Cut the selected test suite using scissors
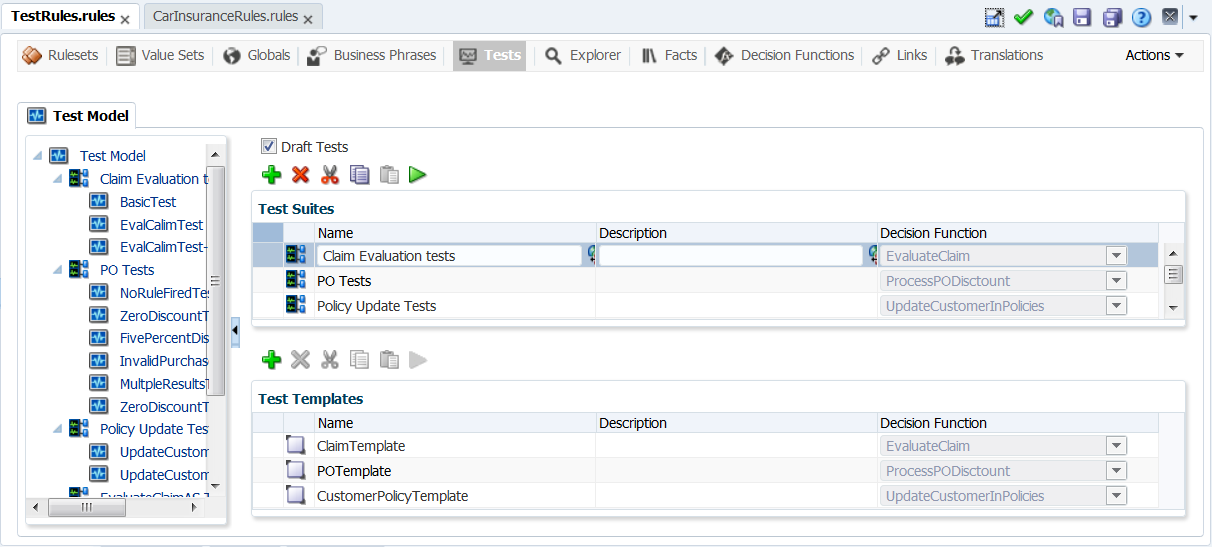The image size is (1212, 547). (330, 175)
